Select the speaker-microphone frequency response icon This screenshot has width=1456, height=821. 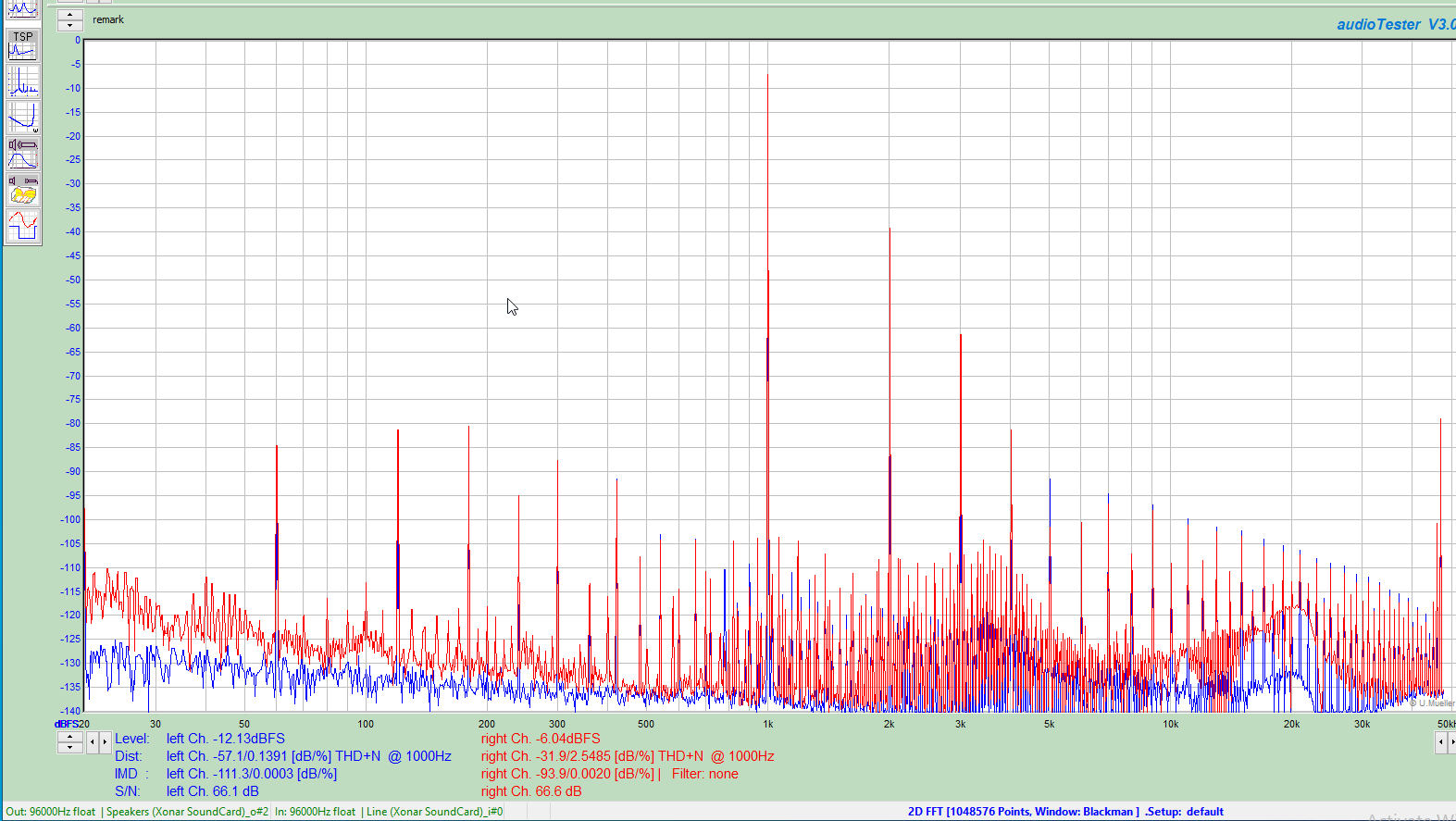click(23, 154)
